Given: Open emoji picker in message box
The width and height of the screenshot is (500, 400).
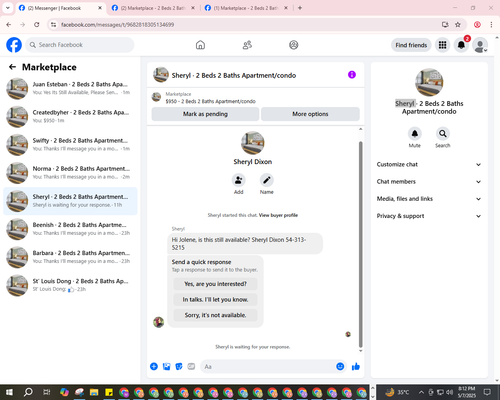Looking at the screenshot, I should coord(340,366).
